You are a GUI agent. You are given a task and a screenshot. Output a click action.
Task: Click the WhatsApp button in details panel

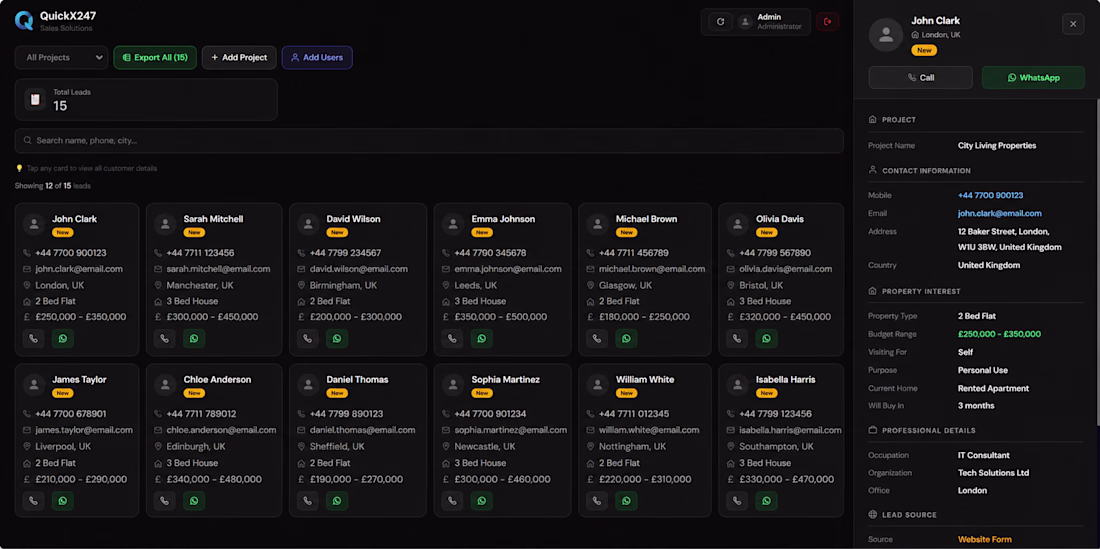[1033, 77]
